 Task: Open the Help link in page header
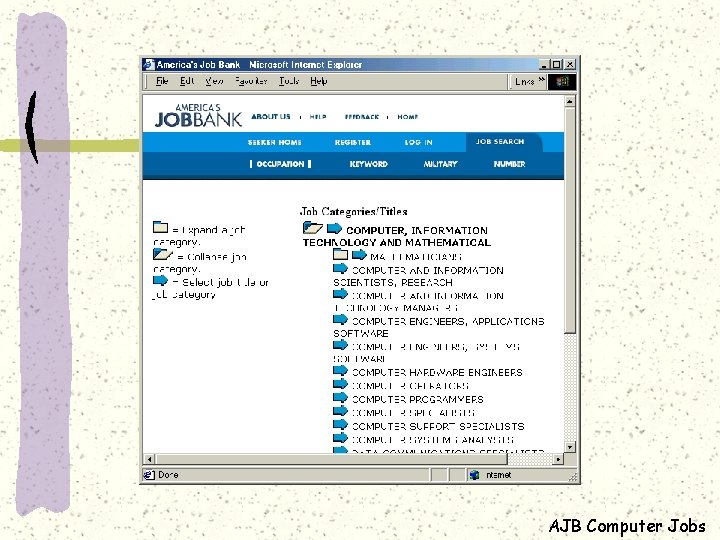point(318,117)
